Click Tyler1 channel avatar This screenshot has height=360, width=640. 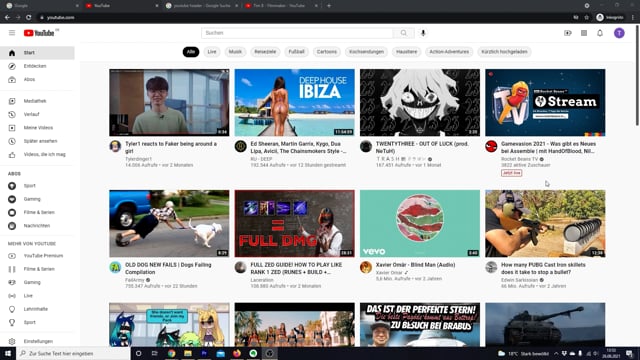click(x=115, y=146)
